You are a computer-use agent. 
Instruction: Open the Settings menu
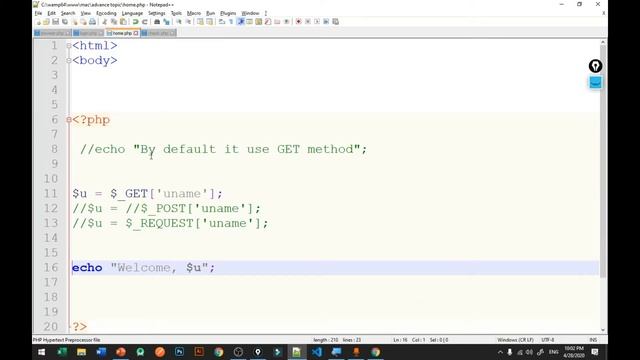pyautogui.click(x=156, y=13)
